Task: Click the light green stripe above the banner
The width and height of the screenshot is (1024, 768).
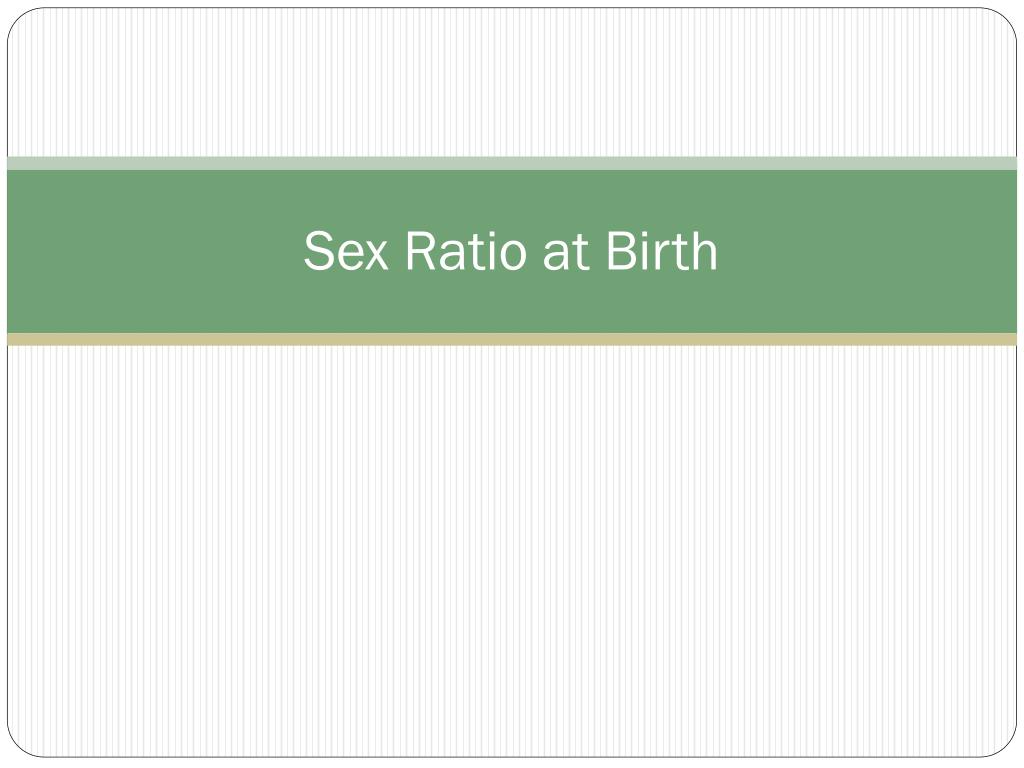Action: click(x=512, y=163)
